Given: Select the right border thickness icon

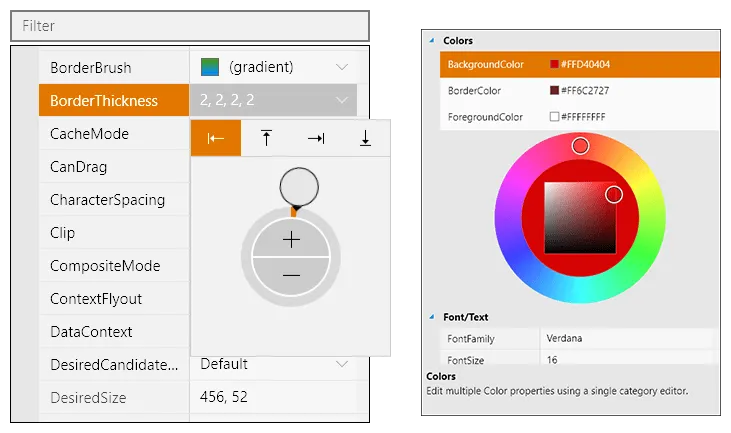Looking at the screenshot, I should [x=316, y=138].
